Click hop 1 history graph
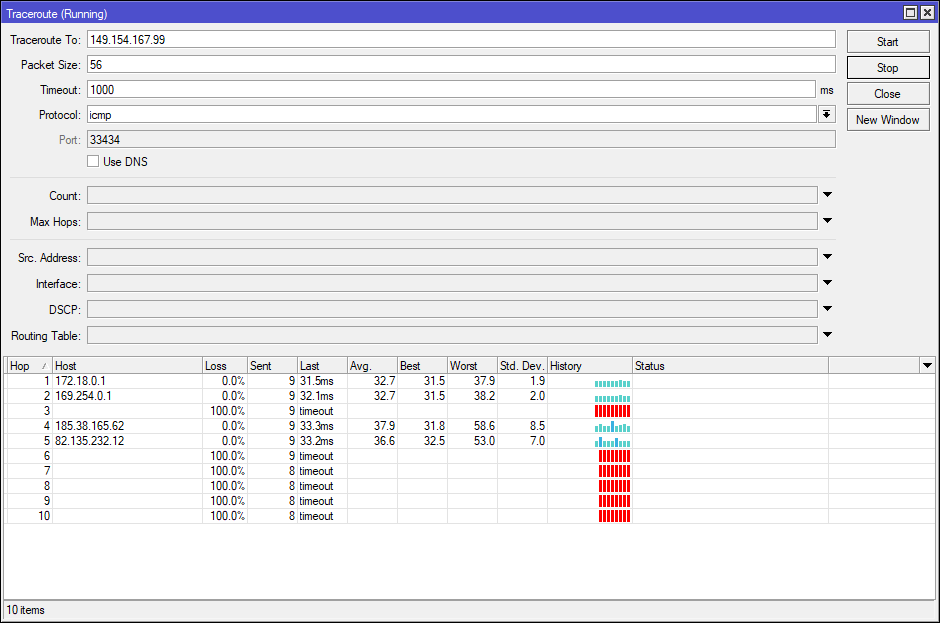The image size is (940, 623). (613, 383)
